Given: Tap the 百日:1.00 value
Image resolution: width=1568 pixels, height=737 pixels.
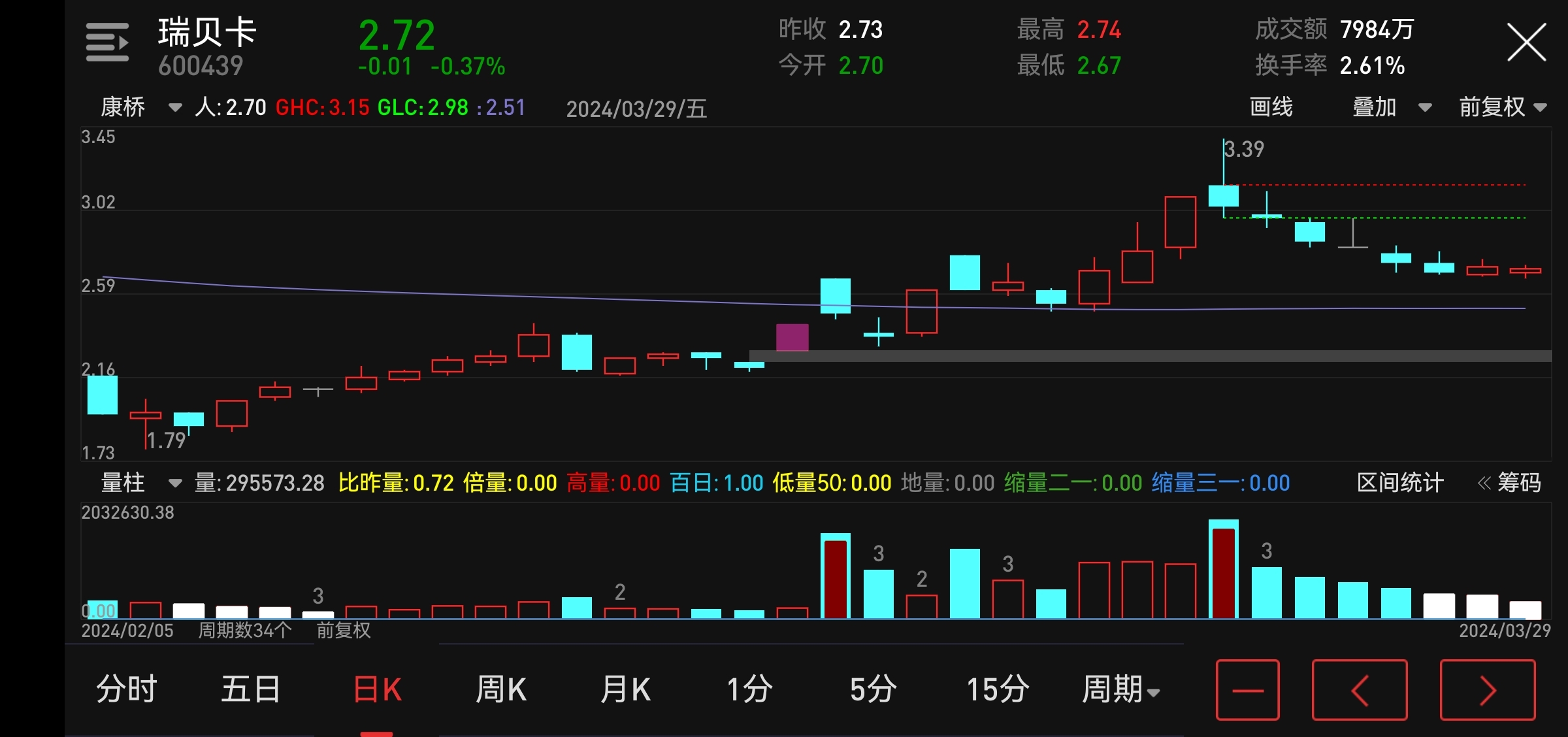Looking at the screenshot, I should 716,483.
